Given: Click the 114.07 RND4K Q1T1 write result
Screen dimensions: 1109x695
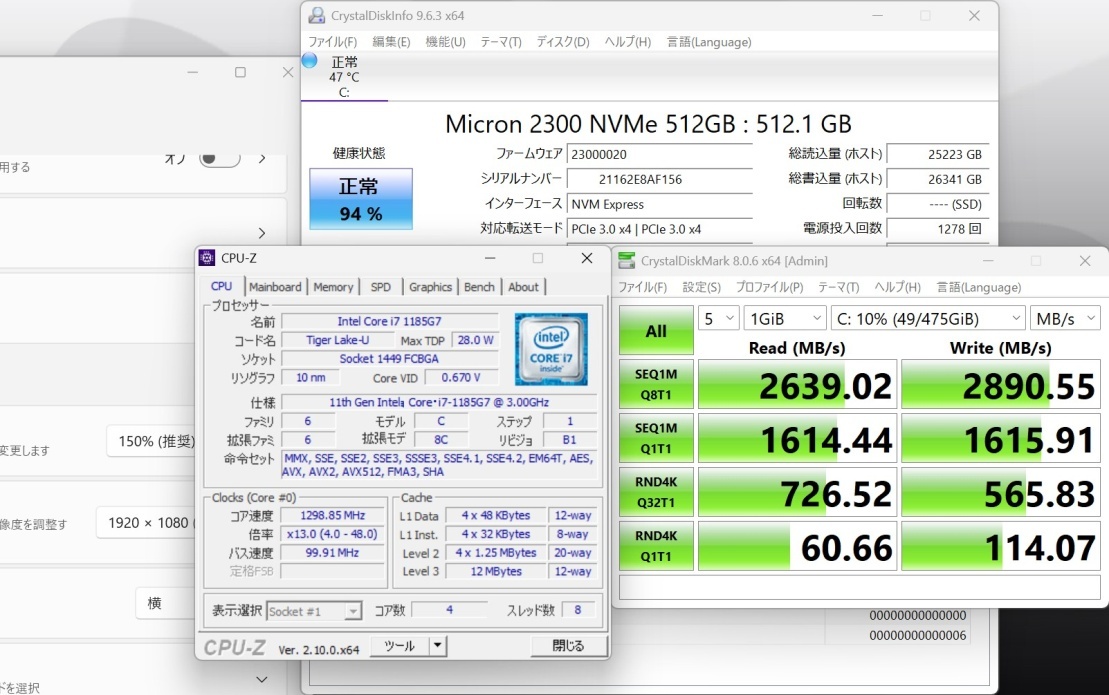Looking at the screenshot, I should coord(1001,546).
